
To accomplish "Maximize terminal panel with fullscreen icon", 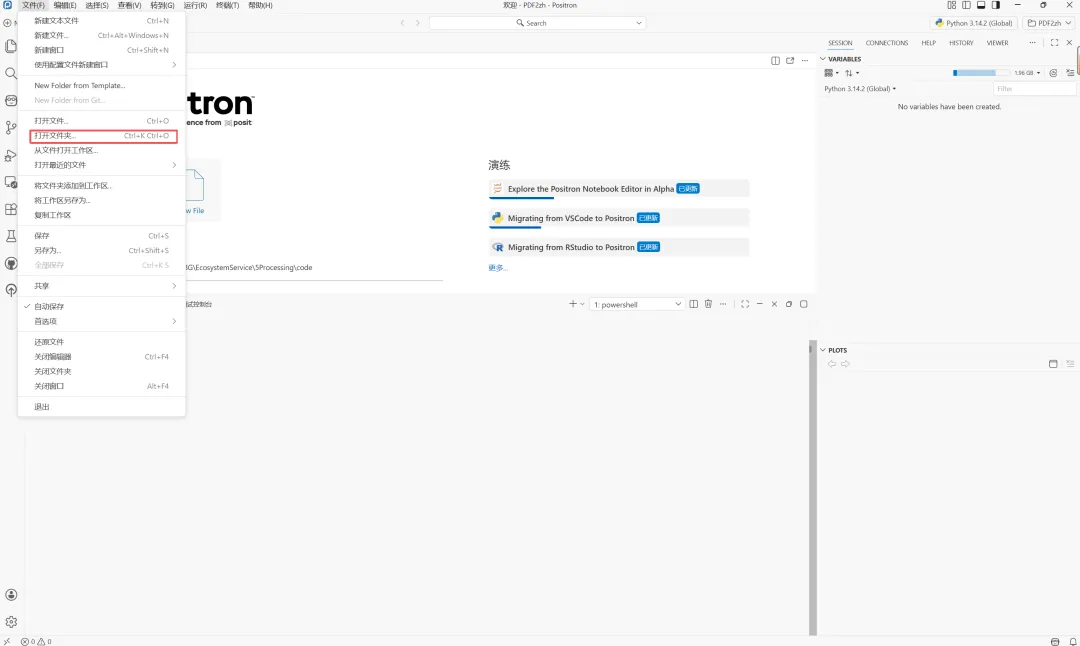I will (745, 304).
